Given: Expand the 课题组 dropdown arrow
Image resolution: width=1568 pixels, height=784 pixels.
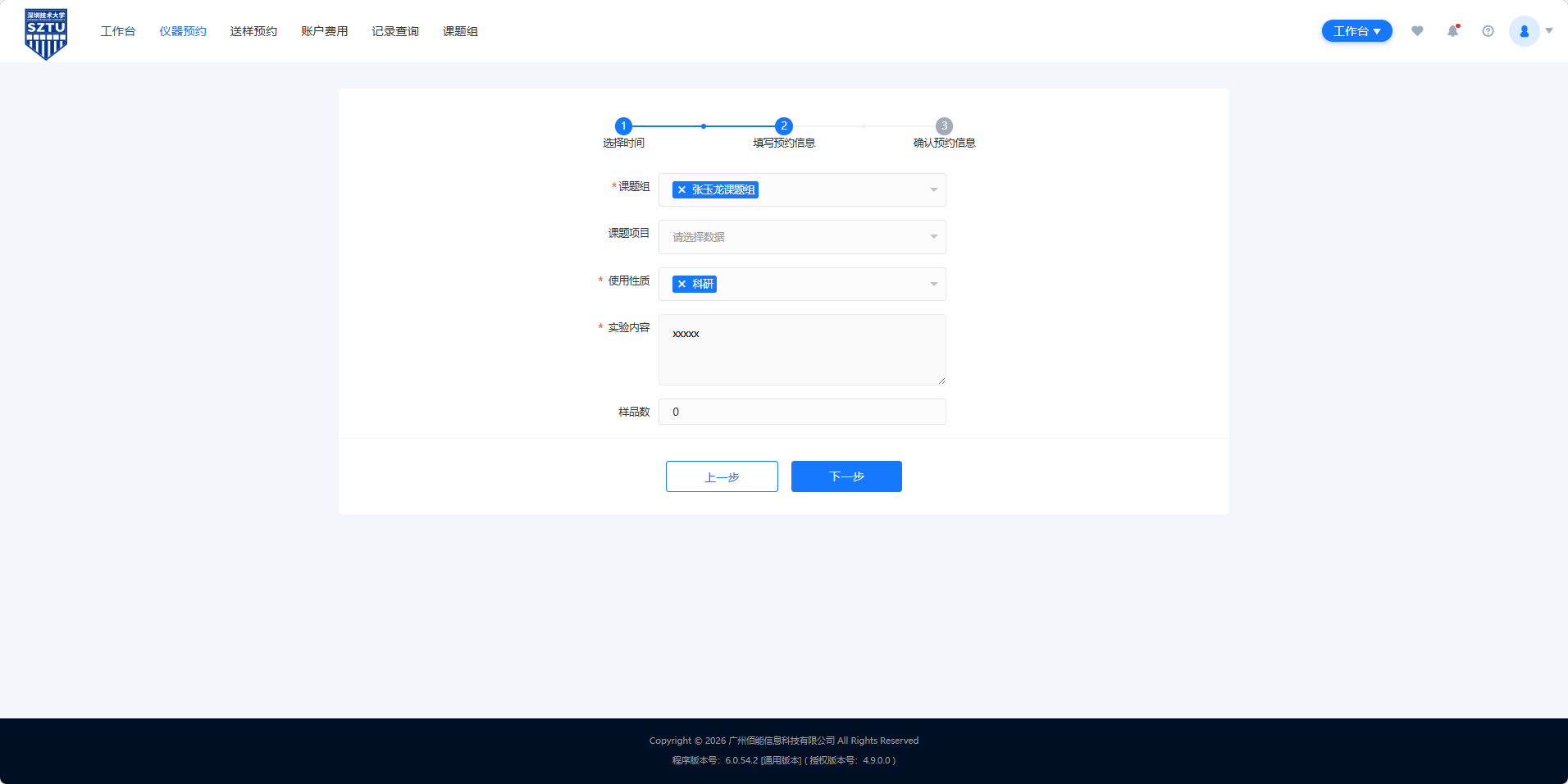Looking at the screenshot, I should [x=933, y=190].
